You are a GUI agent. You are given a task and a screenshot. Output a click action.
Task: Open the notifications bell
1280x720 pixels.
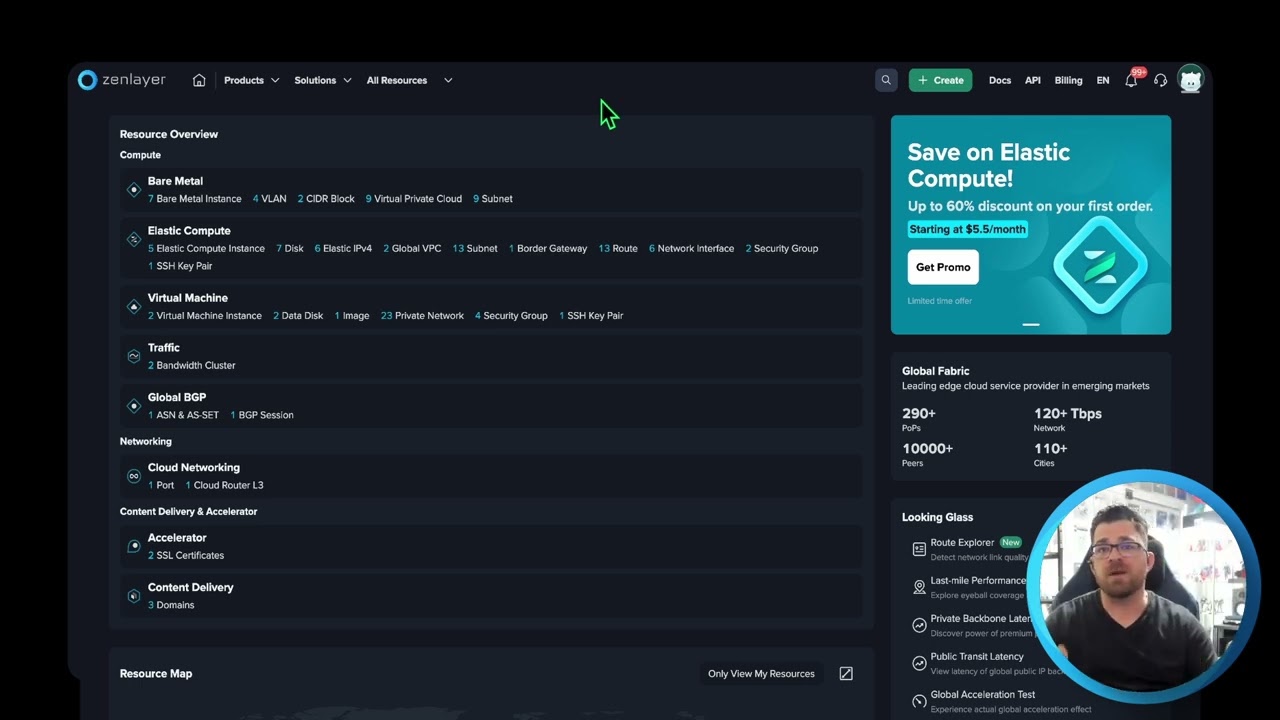1131,80
